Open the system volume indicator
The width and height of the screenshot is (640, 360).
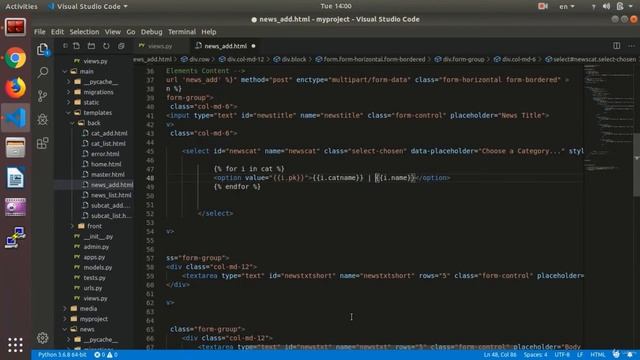click(x=607, y=6)
